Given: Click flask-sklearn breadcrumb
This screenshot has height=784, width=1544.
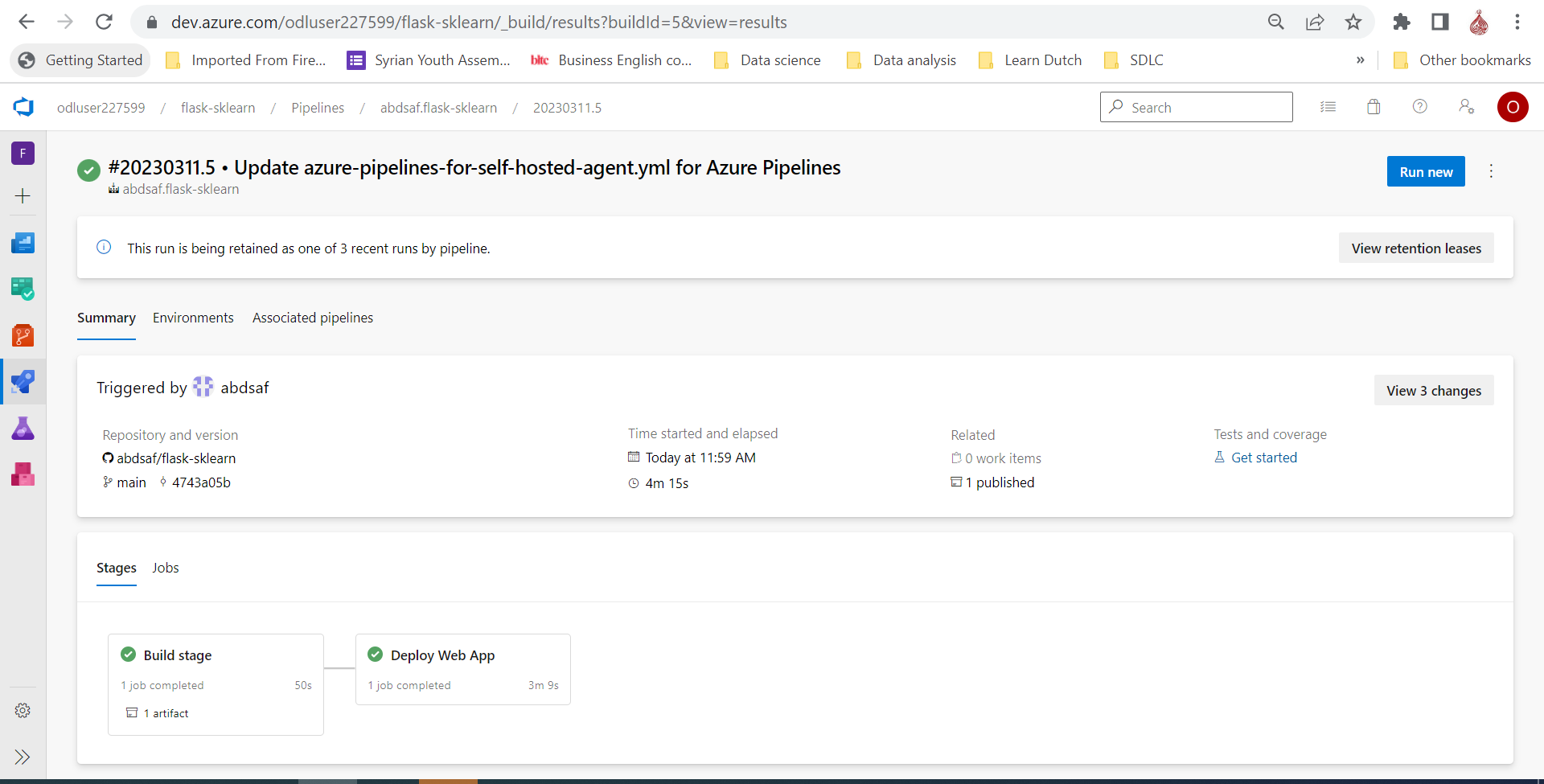Looking at the screenshot, I should 218,108.
